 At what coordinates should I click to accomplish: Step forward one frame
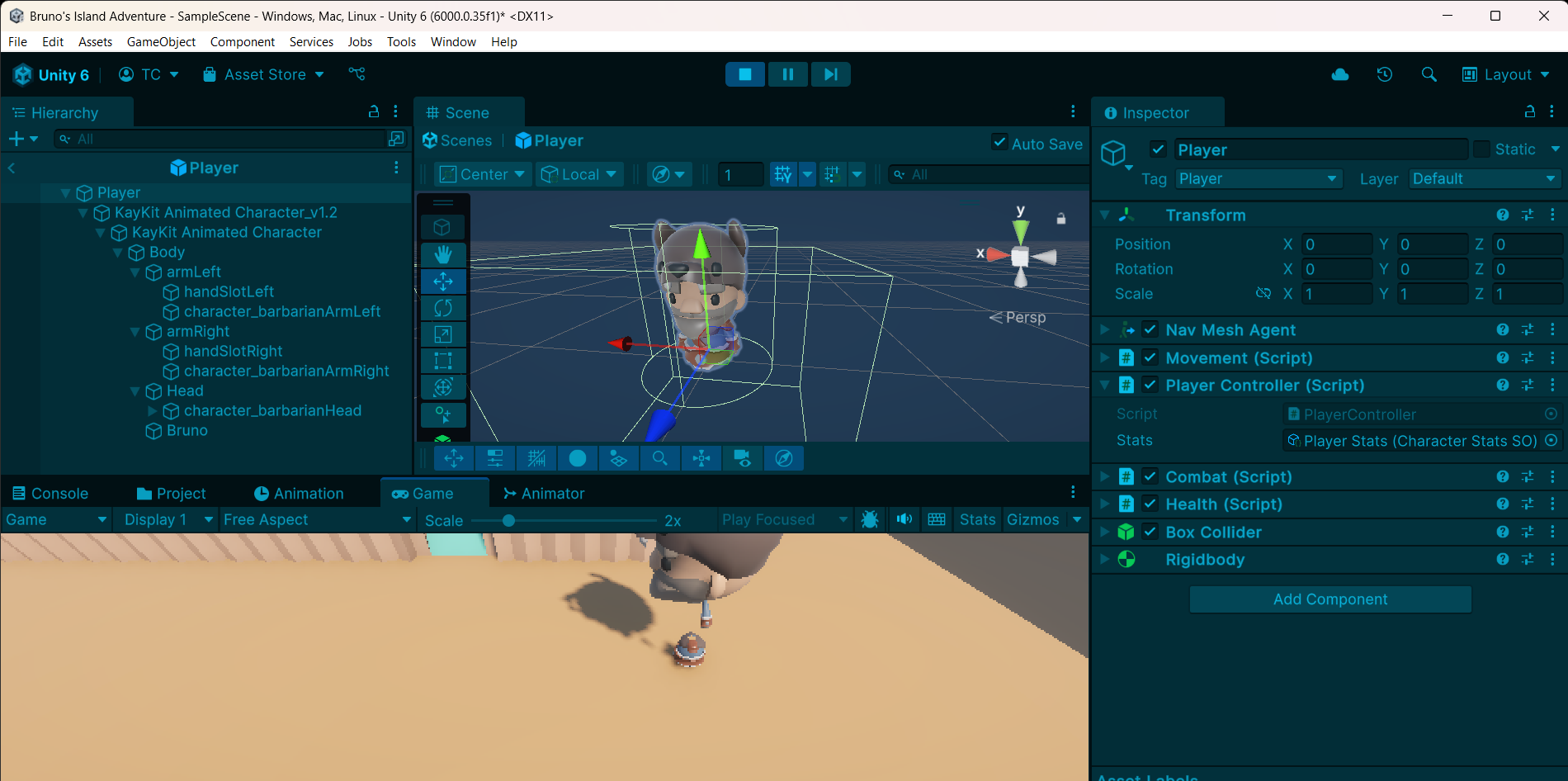coord(830,74)
